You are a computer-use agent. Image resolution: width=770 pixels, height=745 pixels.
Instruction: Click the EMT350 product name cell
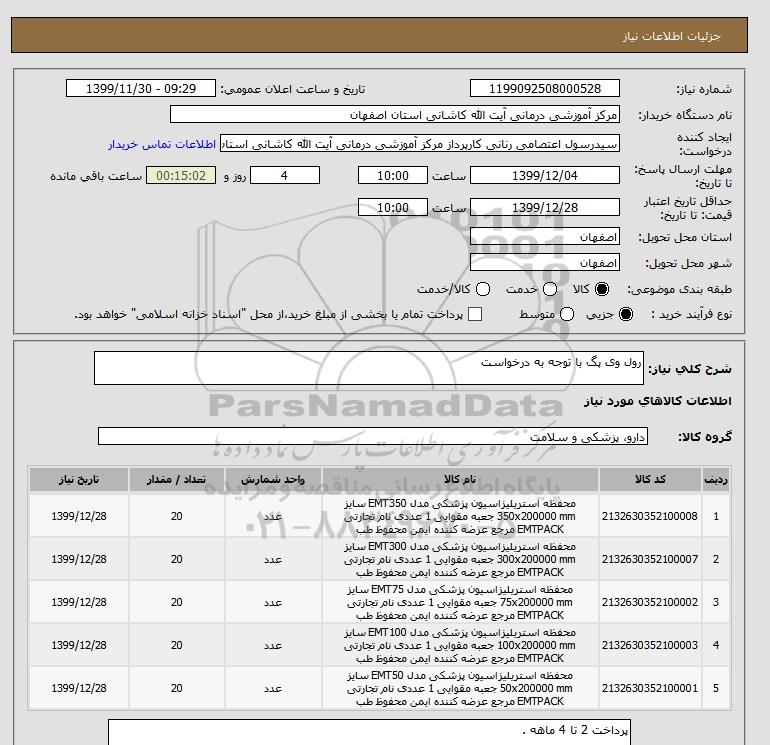(460, 516)
